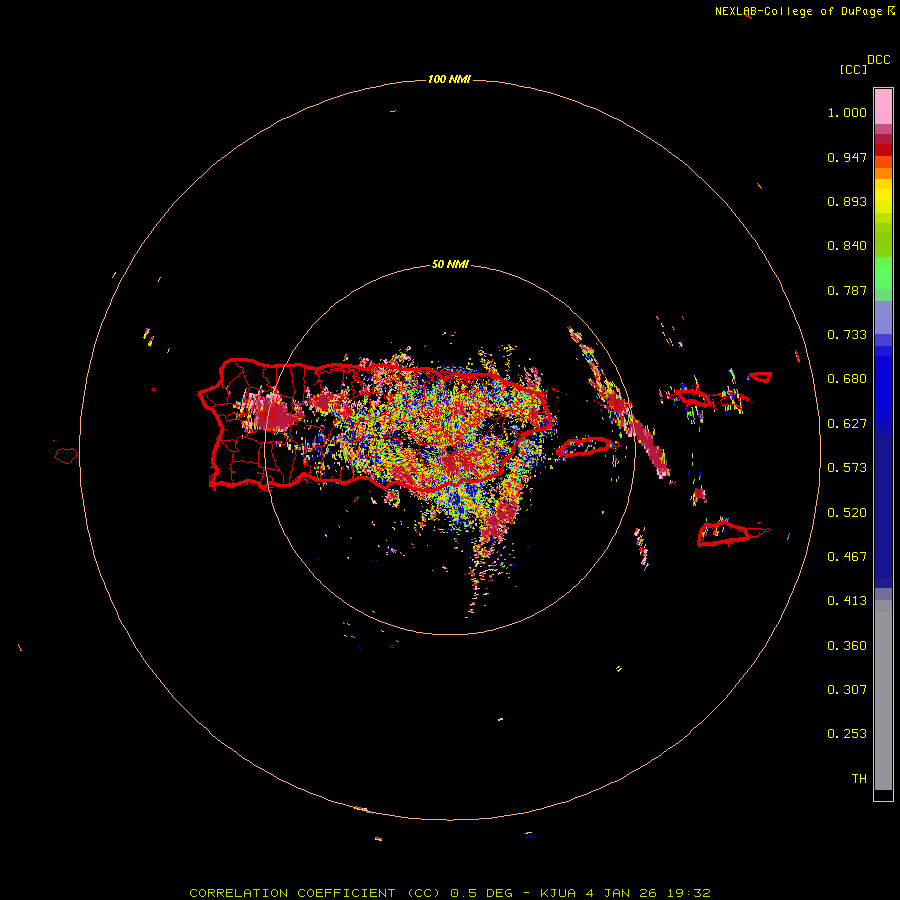Pick the orange swatch below 0.947
Image resolution: width=900 pixels, height=900 pixels.
point(883,173)
